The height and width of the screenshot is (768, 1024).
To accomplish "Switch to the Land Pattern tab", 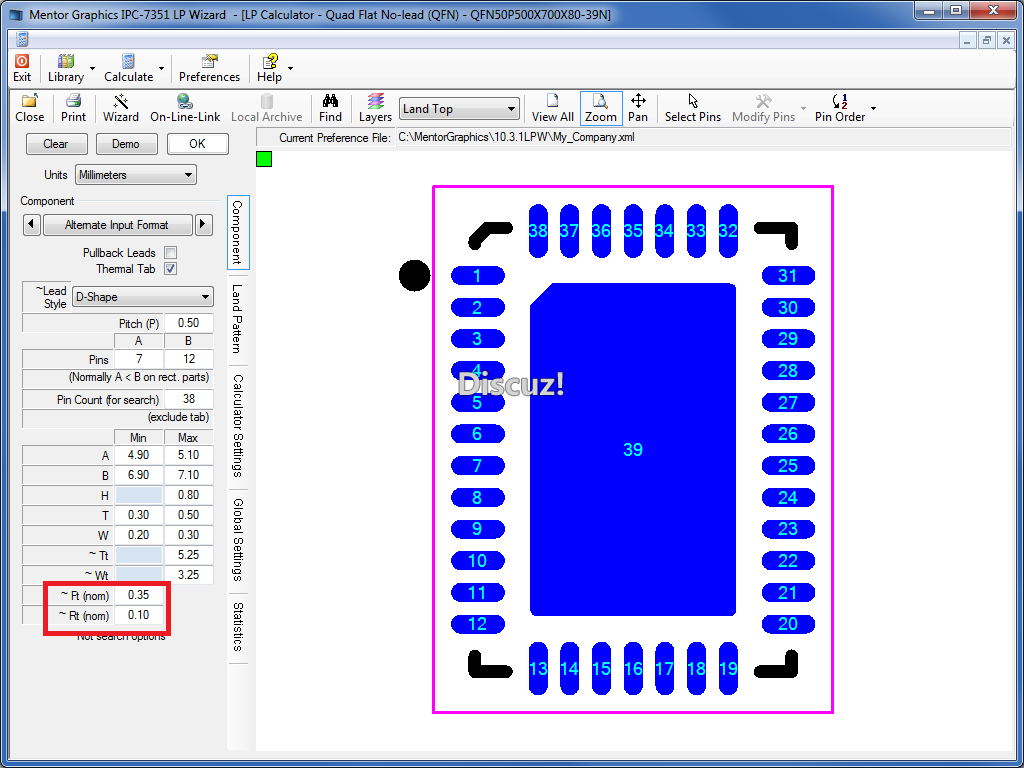I will [x=238, y=319].
